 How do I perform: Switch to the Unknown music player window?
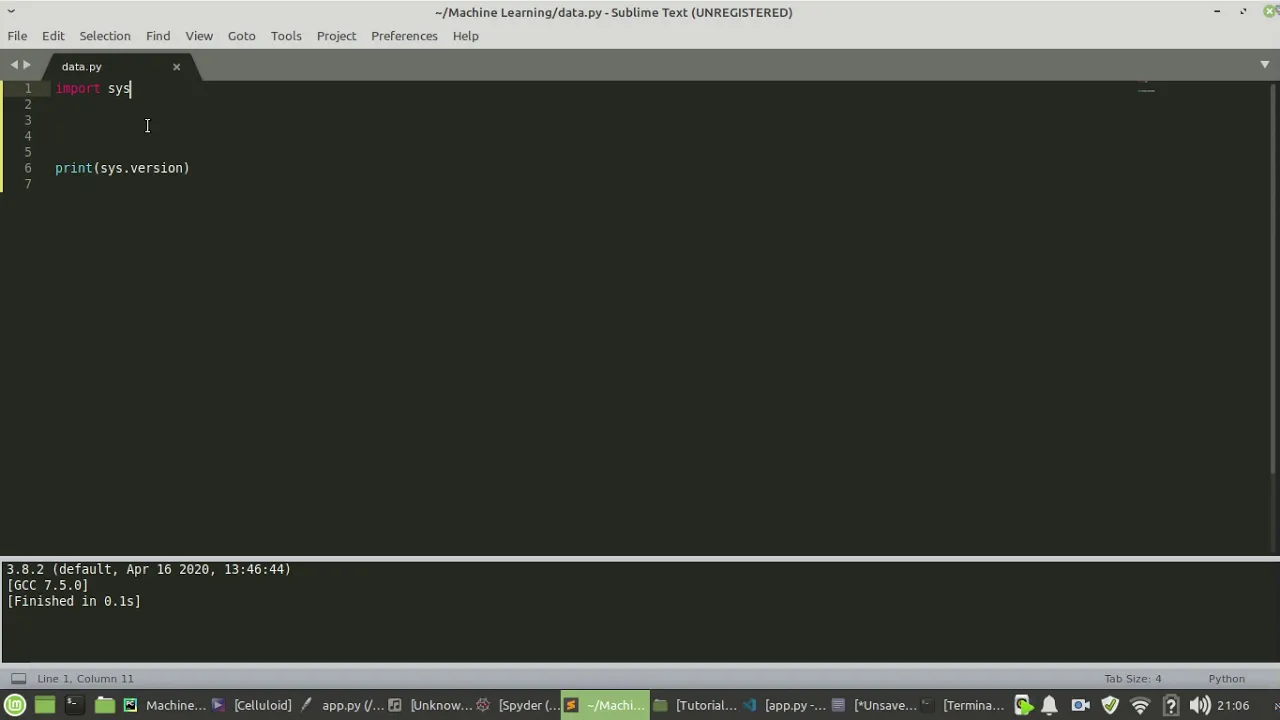click(429, 705)
